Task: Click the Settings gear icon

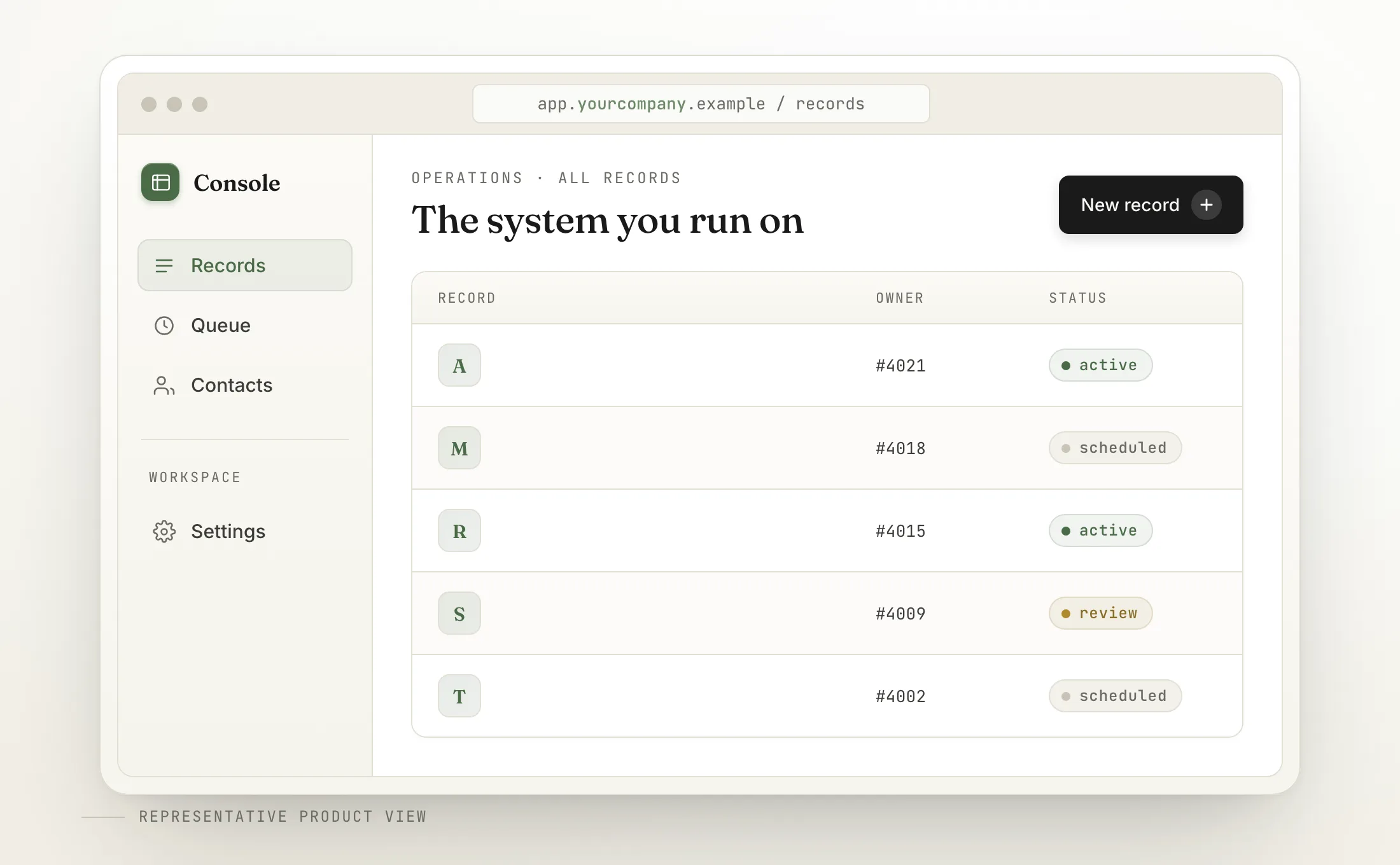Action: coord(164,532)
